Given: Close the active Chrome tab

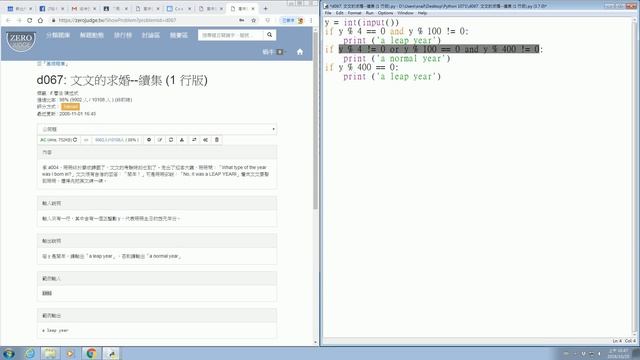Looking at the screenshot, I should 253,8.
